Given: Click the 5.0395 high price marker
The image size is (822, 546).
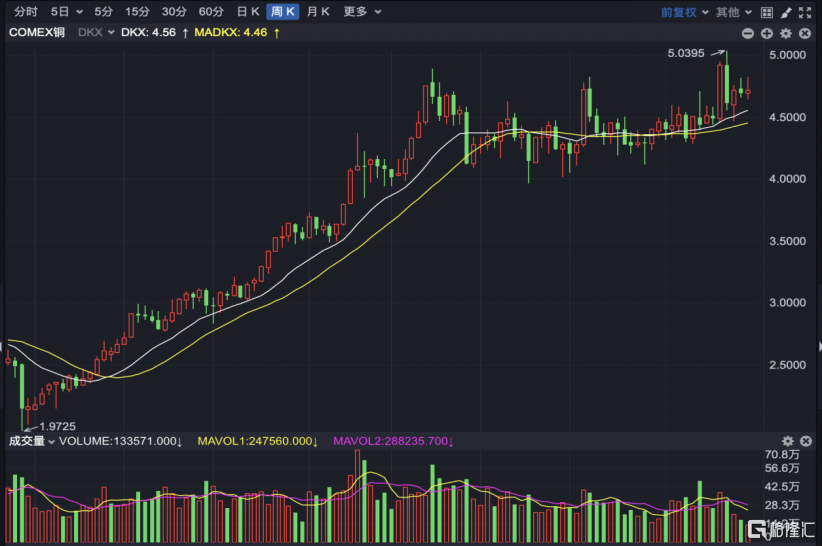Looking at the screenshot, I should [x=686, y=53].
